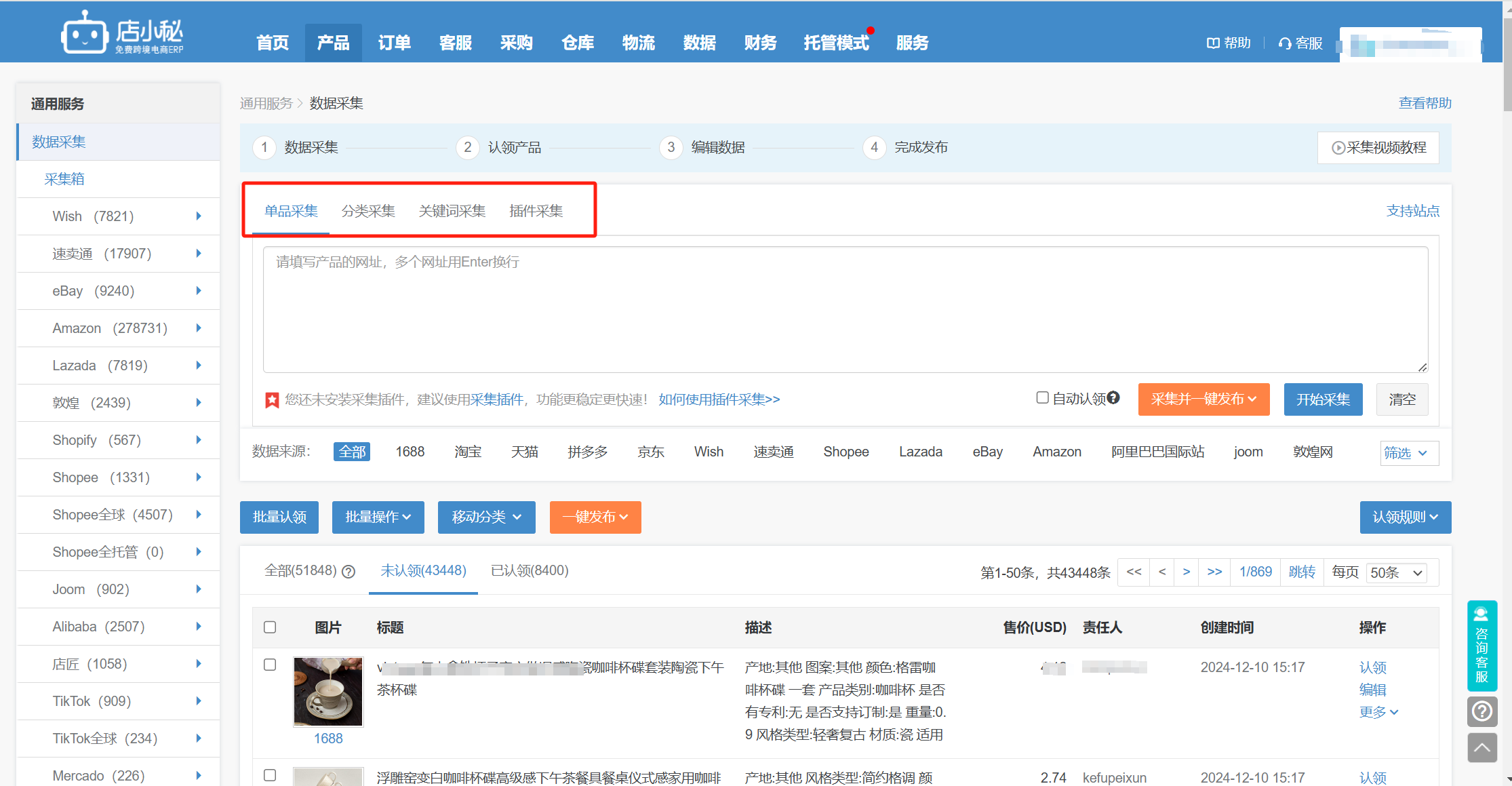Open the orange 一键发布 dropdown
This screenshot has height=786, width=1512.
595,517
